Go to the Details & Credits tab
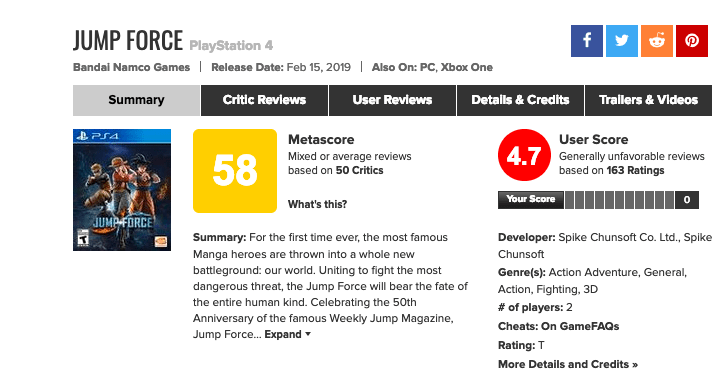 520,100
